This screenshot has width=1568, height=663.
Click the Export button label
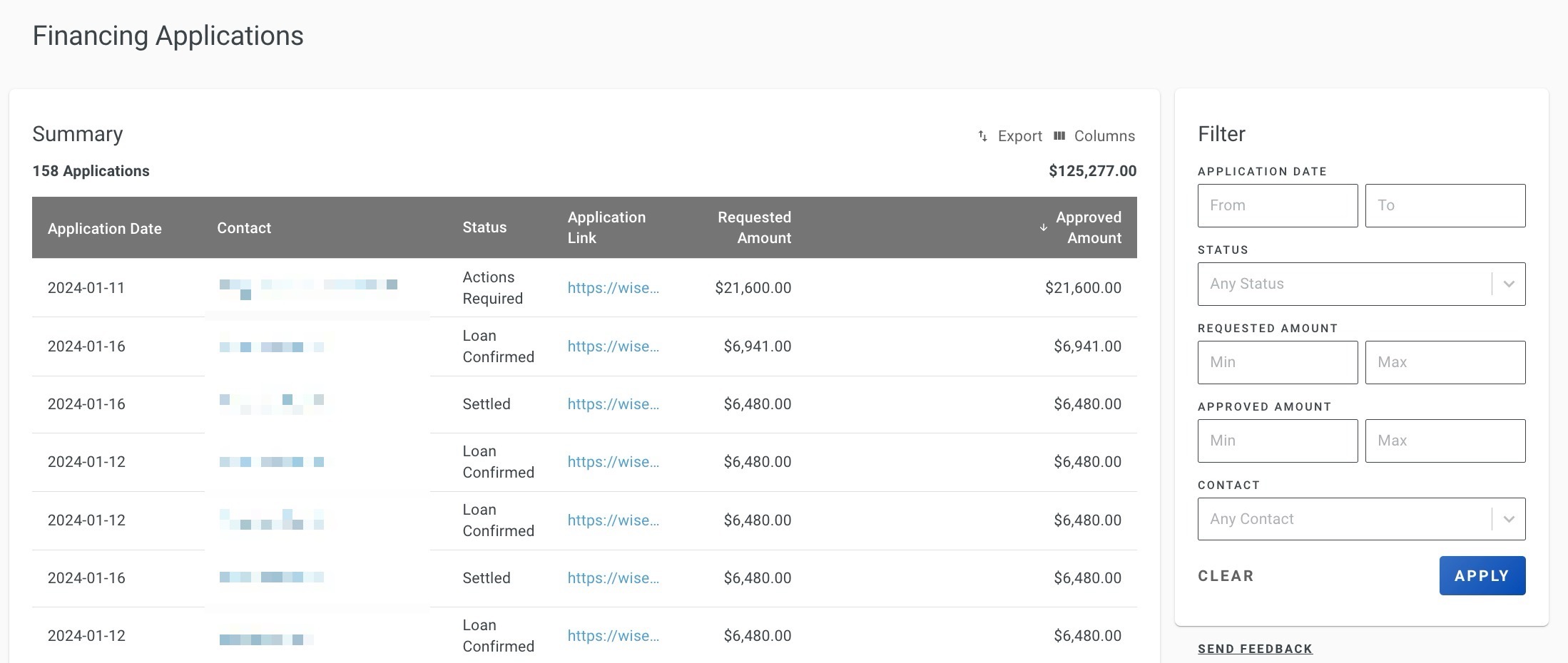(1019, 136)
